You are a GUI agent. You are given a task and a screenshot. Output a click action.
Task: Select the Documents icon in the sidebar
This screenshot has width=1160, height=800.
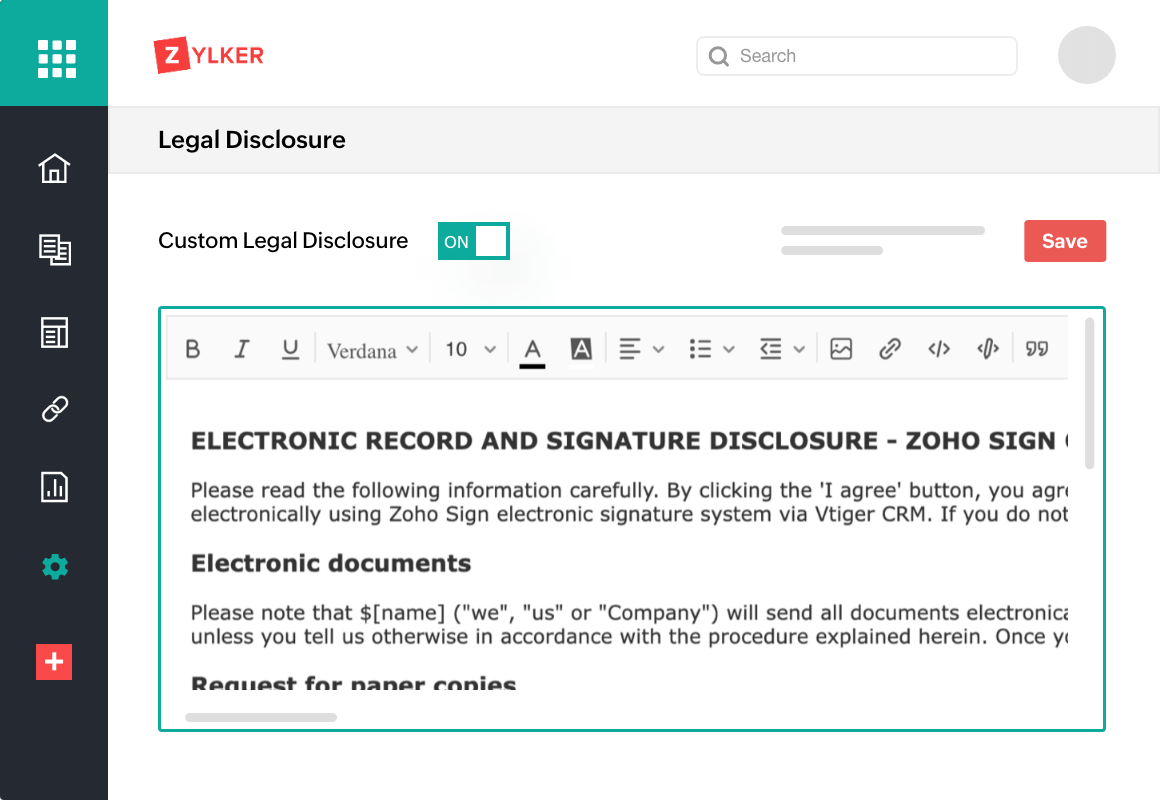(54, 250)
